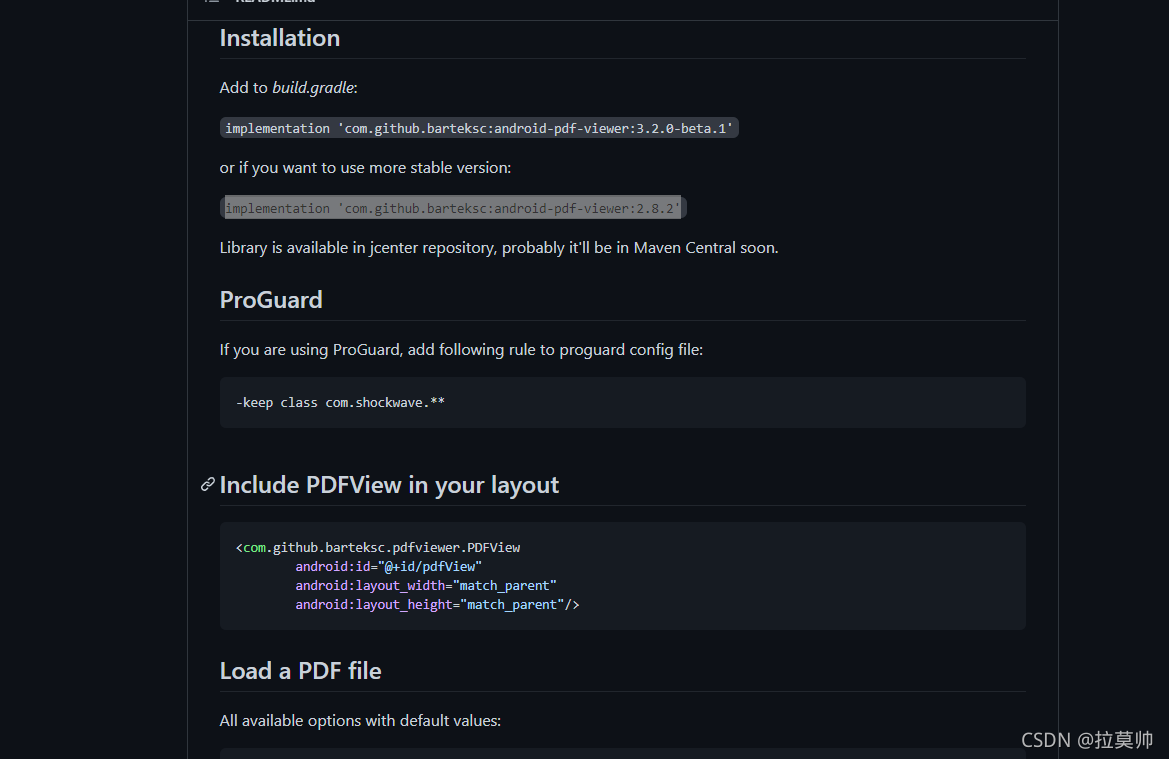Viewport: 1169px width, 759px height.
Task: Click the com.github.barteksc.pdfviewer.PDFView tag line
Action: tap(378, 547)
